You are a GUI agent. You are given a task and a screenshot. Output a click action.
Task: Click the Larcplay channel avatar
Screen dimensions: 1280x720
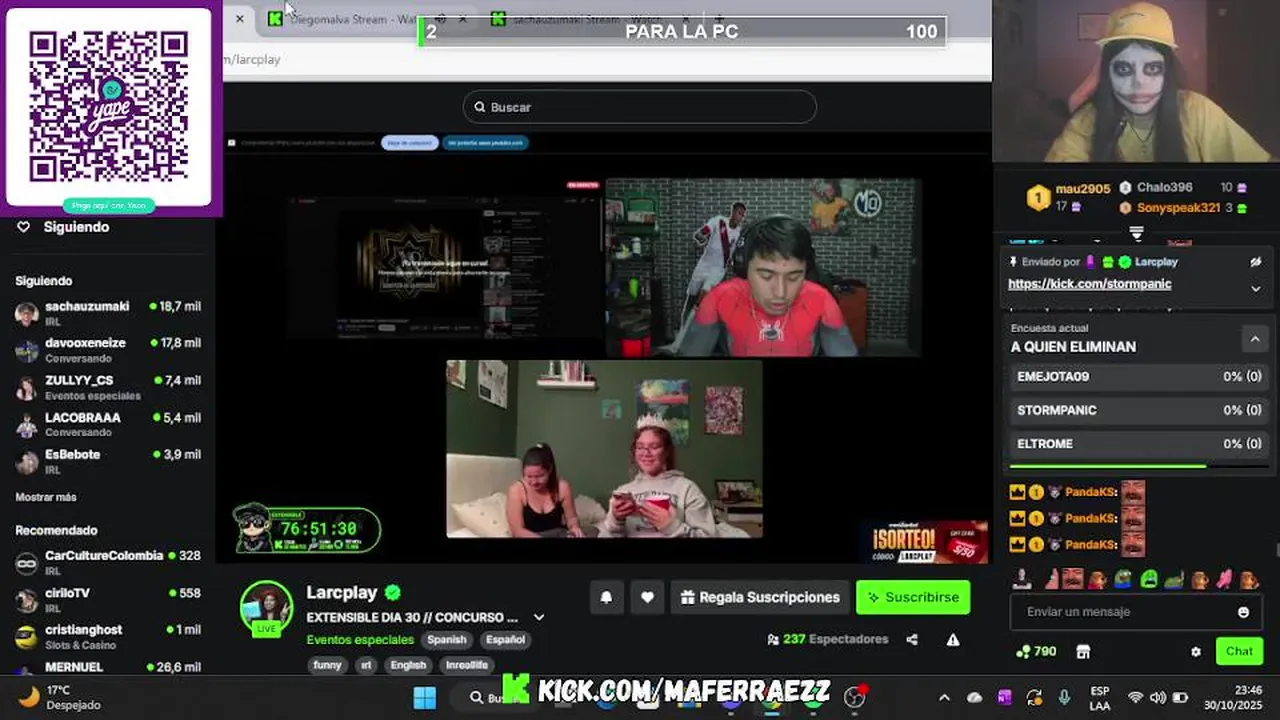click(266, 607)
